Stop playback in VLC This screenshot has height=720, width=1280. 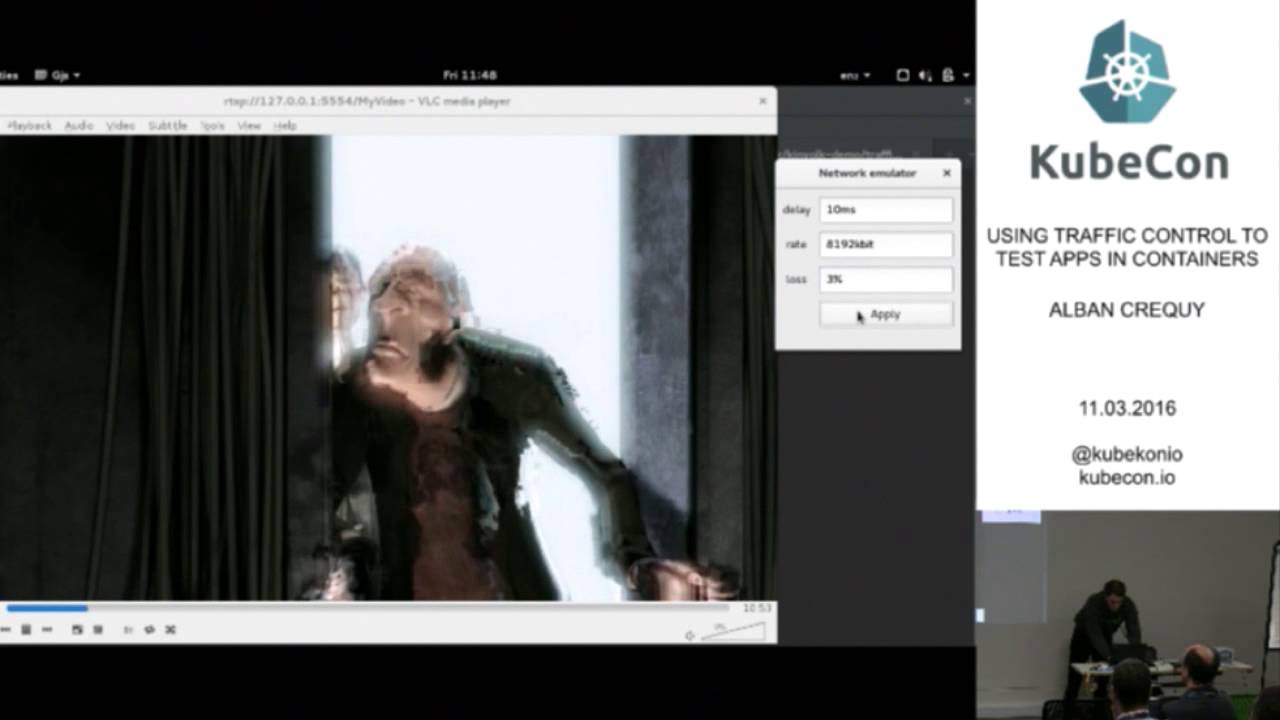click(x=26, y=629)
